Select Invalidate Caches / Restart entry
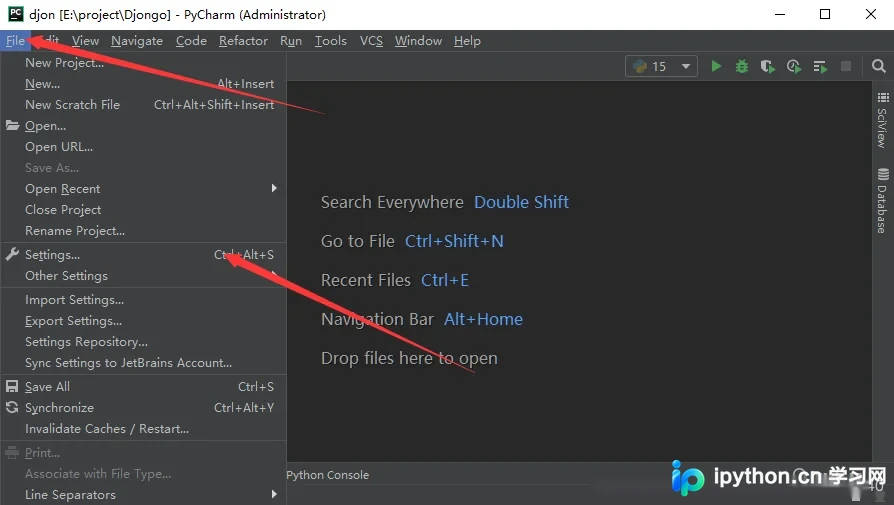The width and height of the screenshot is (894, 505). click(x=144, y=429)
